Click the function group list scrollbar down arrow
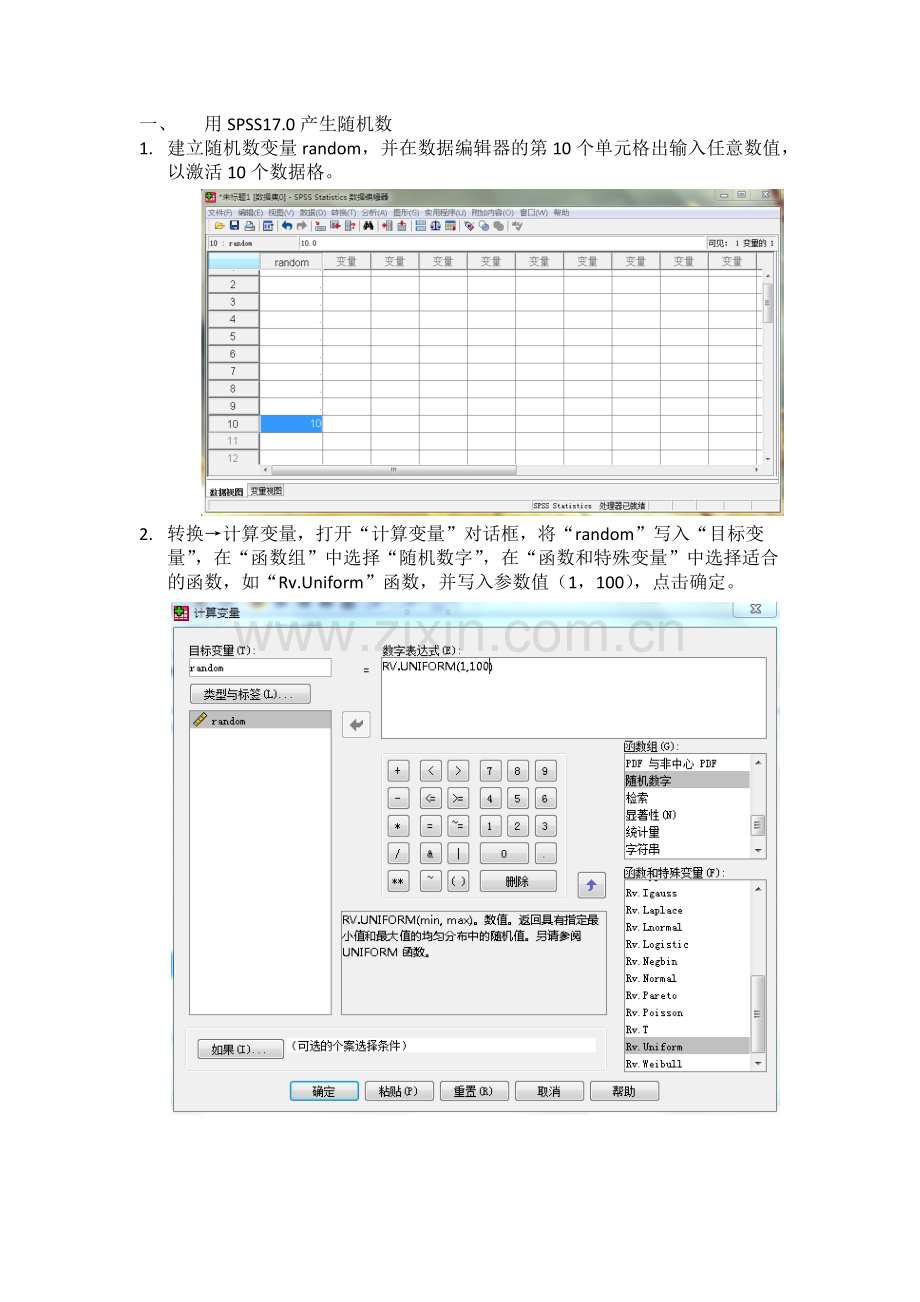The height and width of the screenshot is (1302, 920). [759, 850]
